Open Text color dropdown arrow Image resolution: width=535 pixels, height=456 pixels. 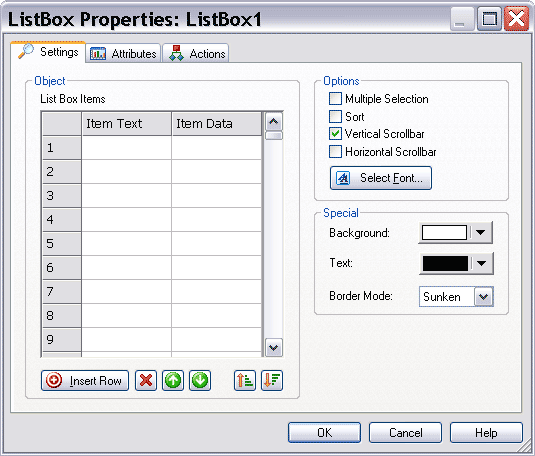(482, 263)
